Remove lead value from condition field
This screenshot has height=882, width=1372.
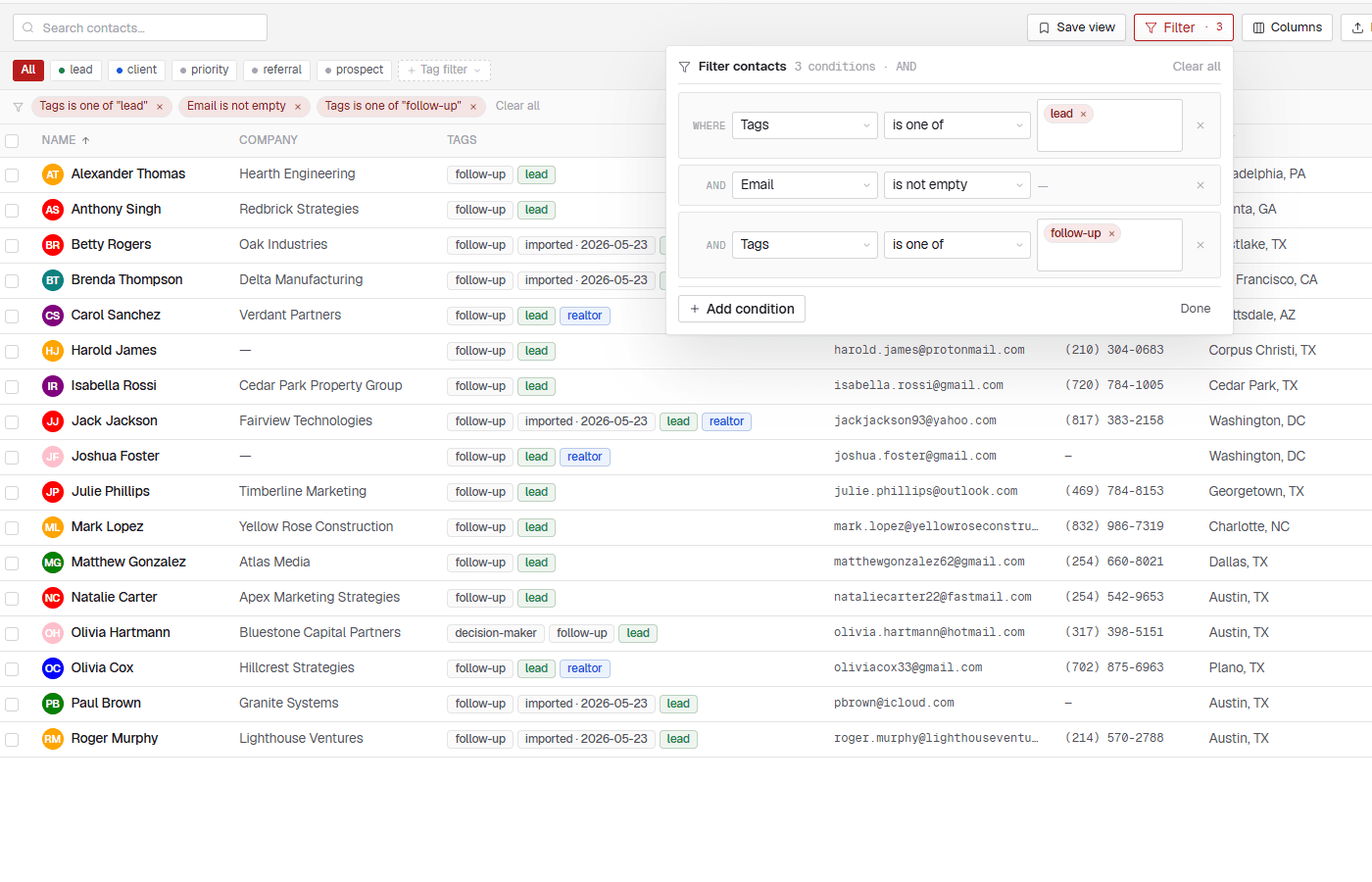pos(1083,115)
